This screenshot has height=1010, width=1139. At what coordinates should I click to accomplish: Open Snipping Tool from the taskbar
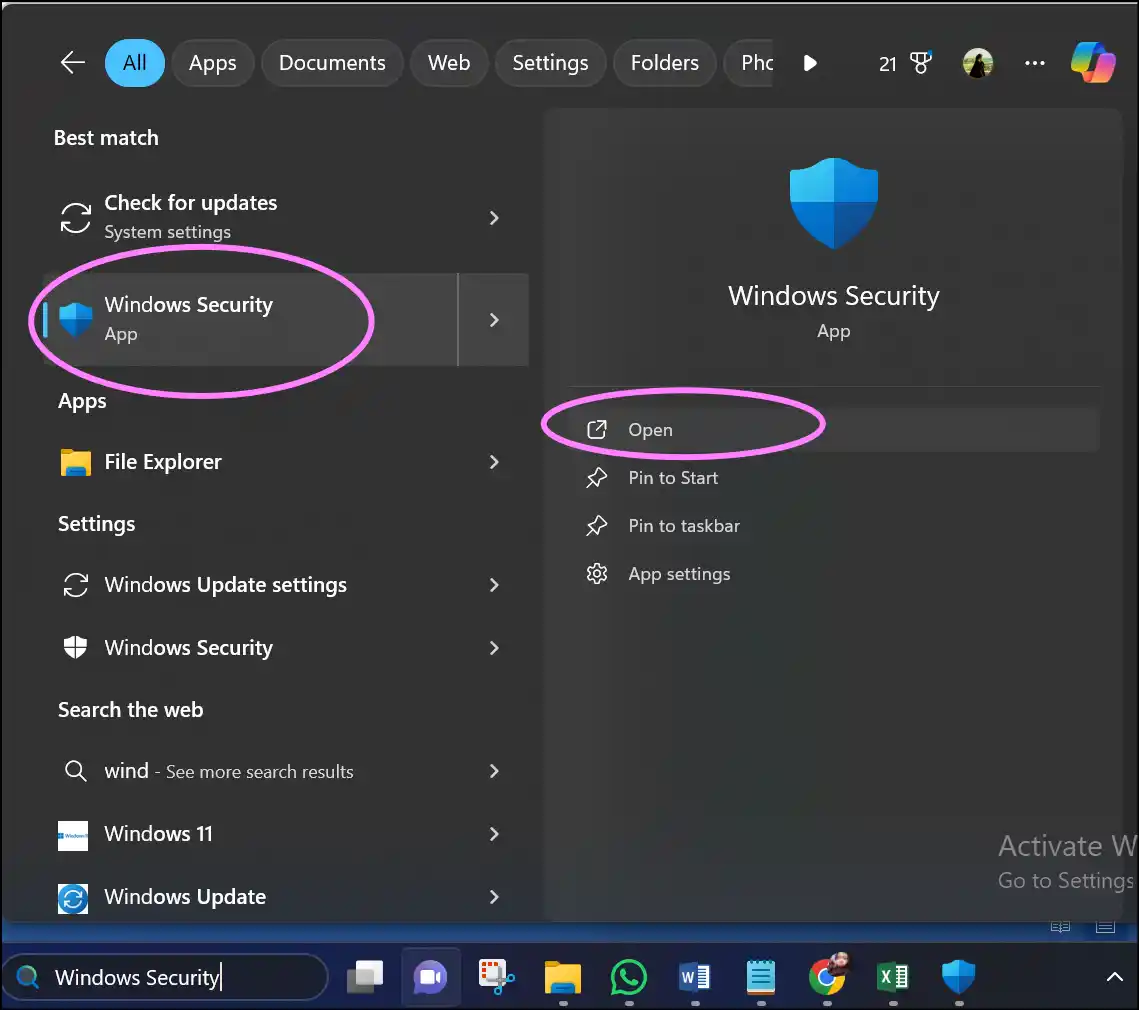496,977
